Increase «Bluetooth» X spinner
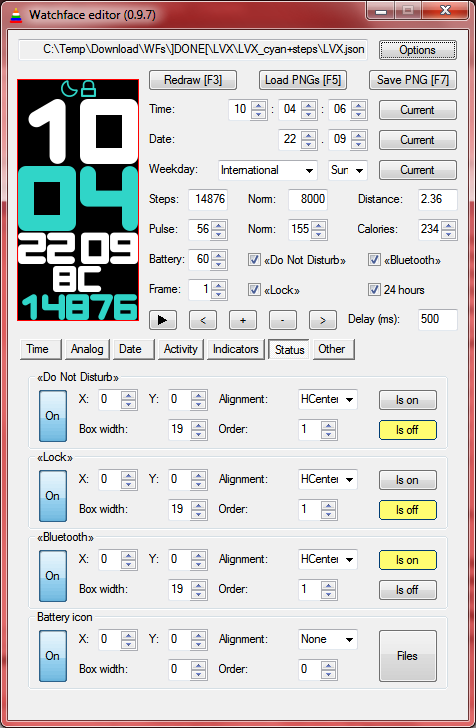 click(129, 555)
